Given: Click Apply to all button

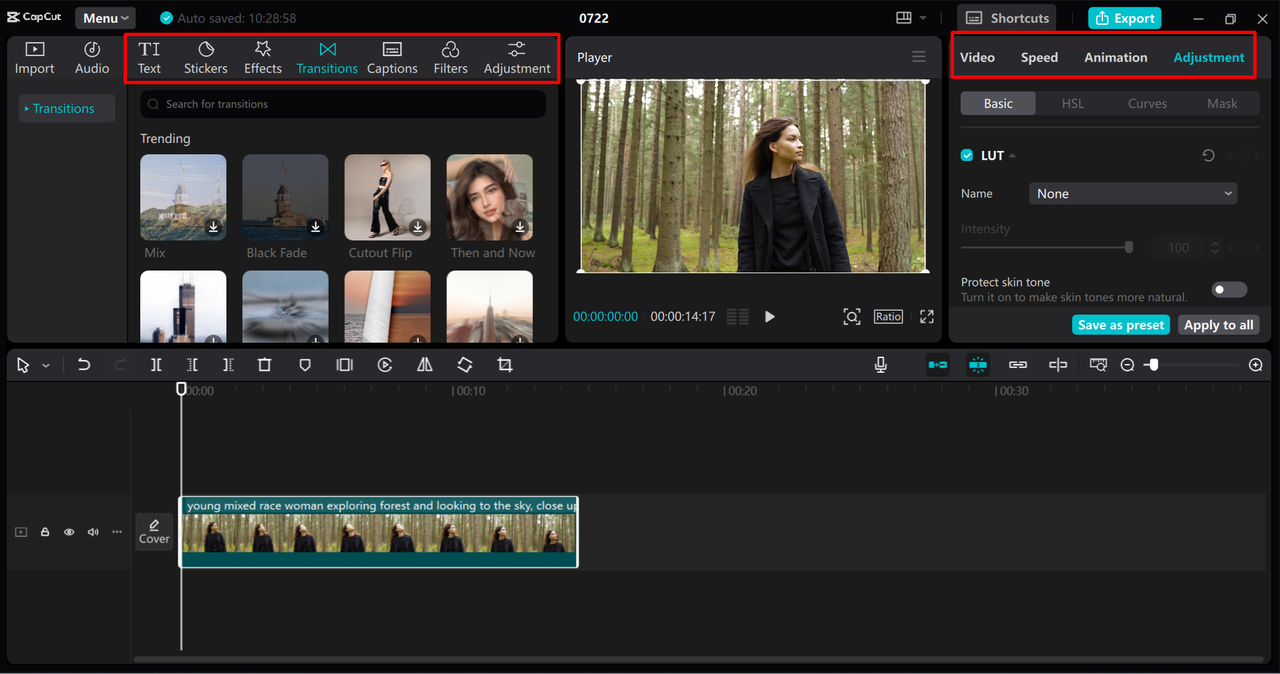Looking at the screenshot, I should [1218, 325].
